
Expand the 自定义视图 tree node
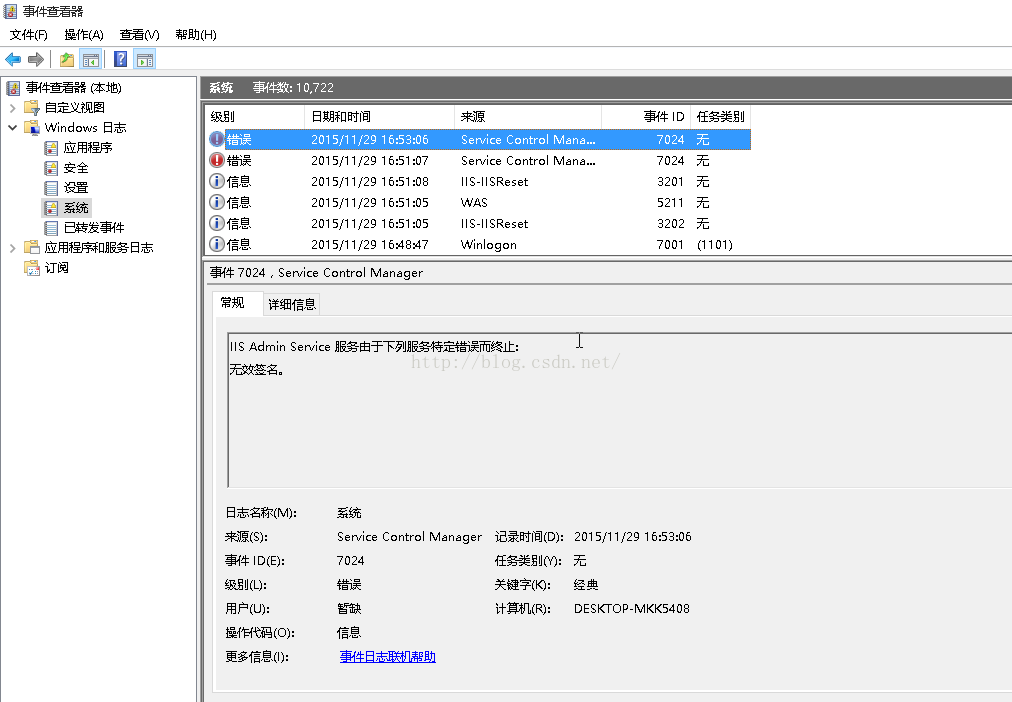pos(12,108)
